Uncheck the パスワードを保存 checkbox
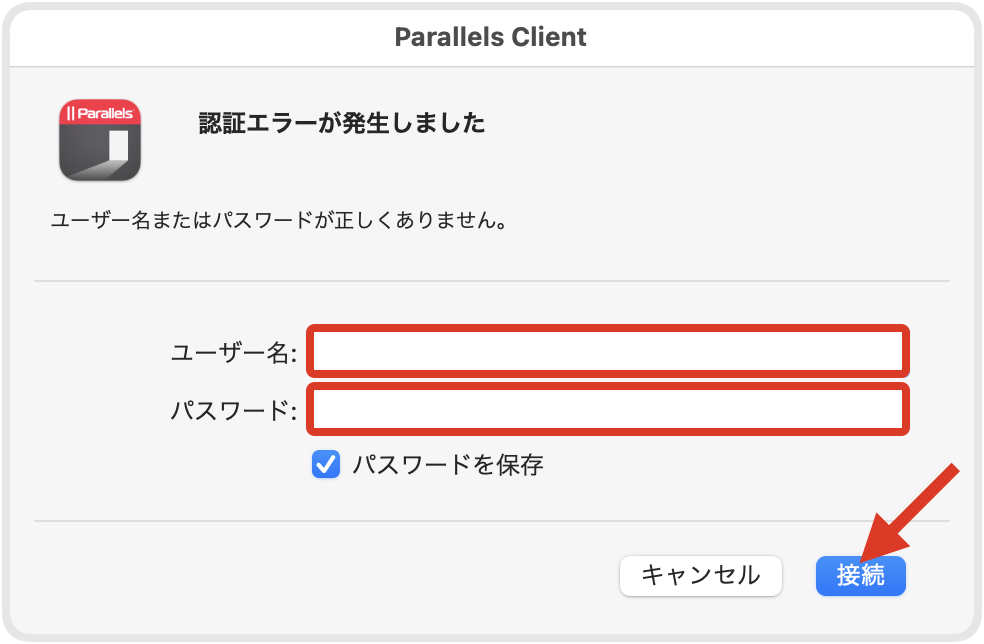The image size is (984, 644). click(326, 464)
